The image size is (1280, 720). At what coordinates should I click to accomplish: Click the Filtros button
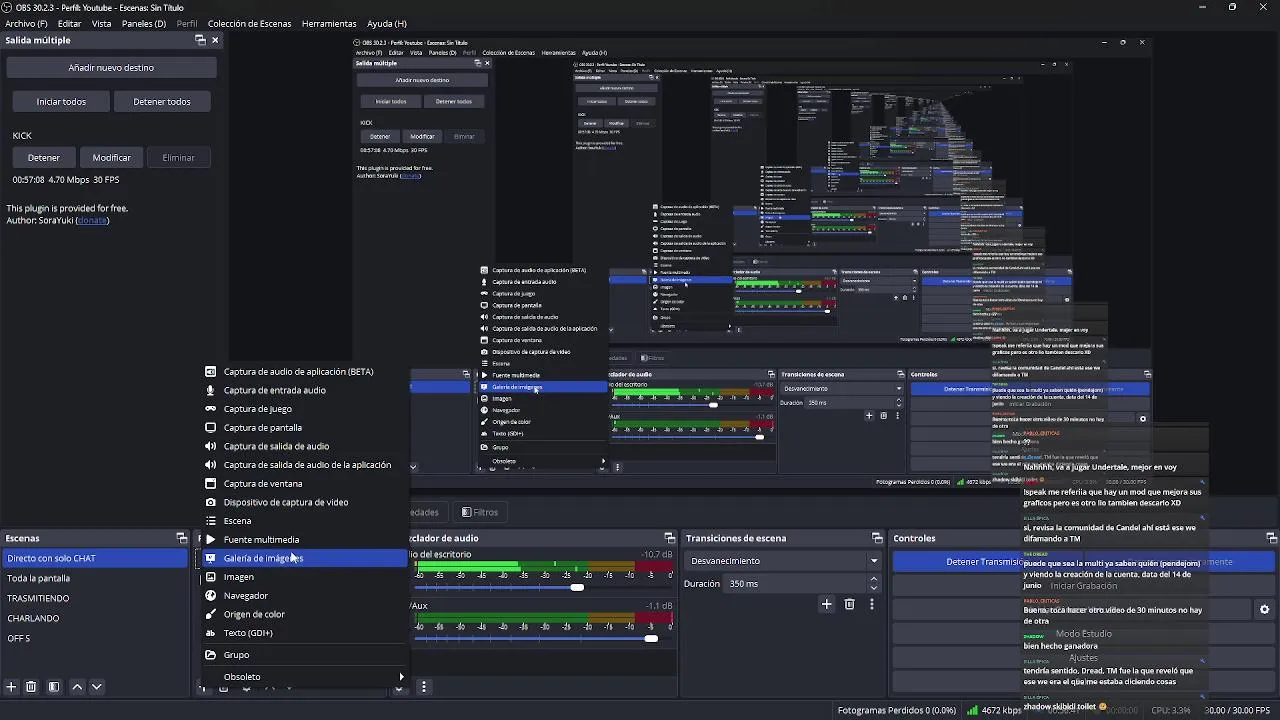coord(480,512)
